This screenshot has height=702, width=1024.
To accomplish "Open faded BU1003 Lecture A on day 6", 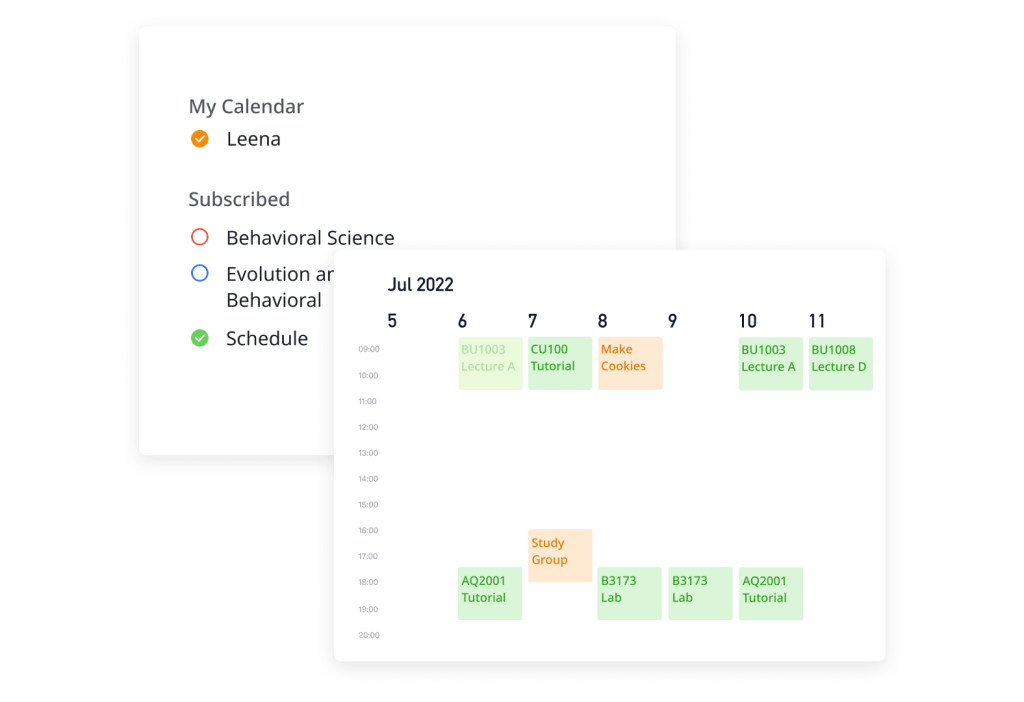I will pyautogui.click(x=490, y=363).
